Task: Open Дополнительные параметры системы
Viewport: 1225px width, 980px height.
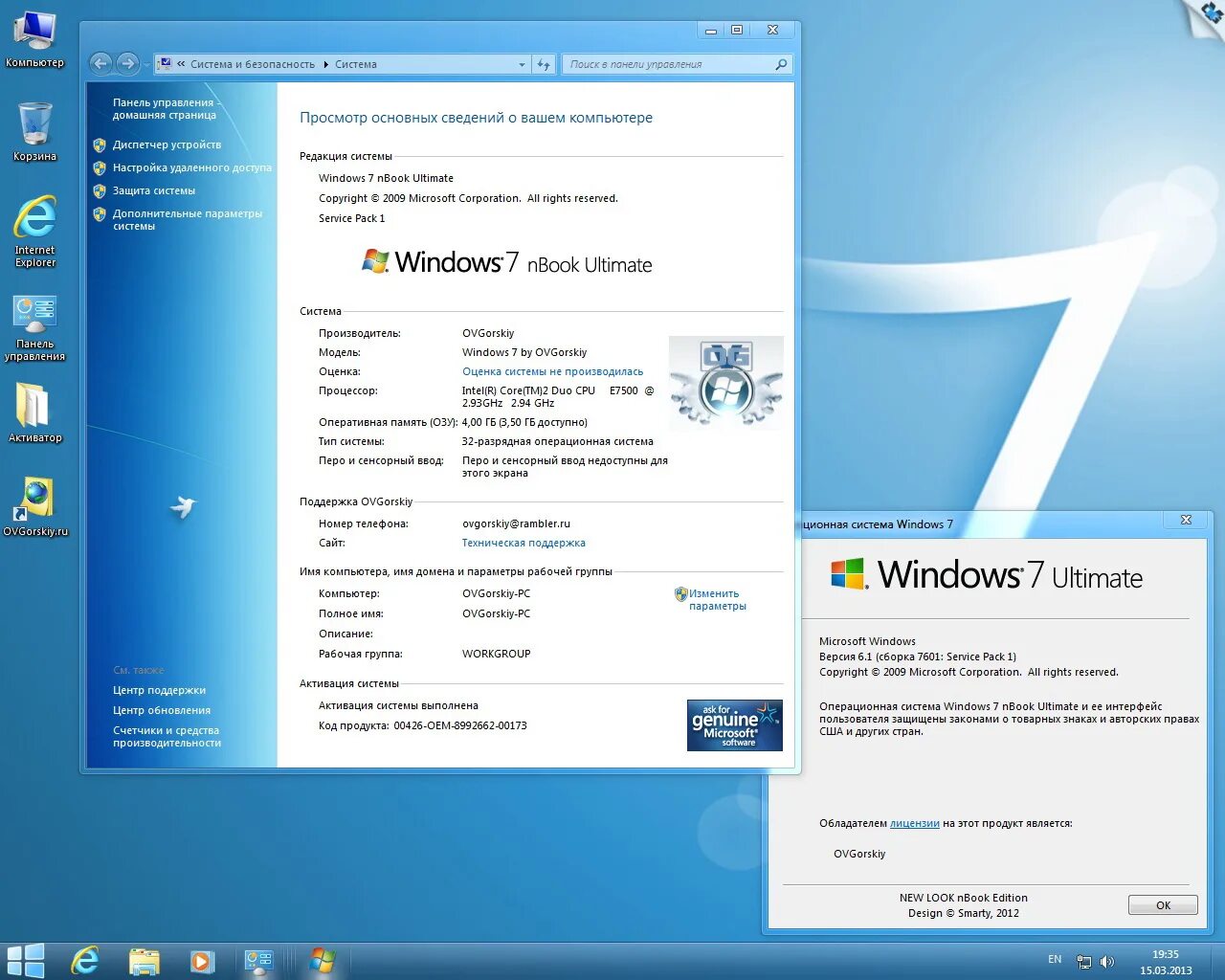Action: click(x=187, y=220)
